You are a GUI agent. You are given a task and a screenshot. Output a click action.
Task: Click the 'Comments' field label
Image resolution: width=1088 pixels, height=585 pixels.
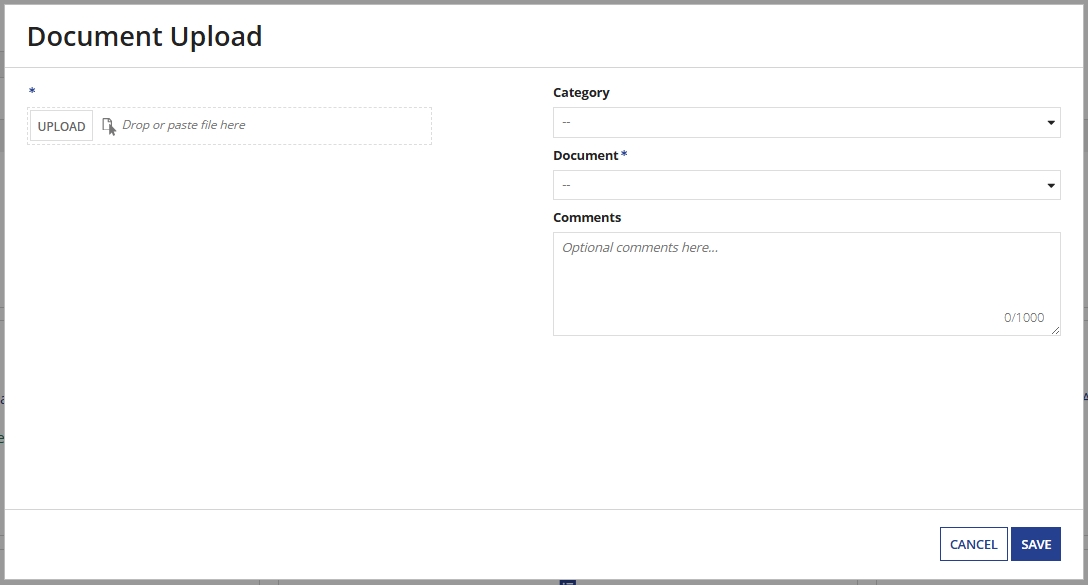click(587, 217)
